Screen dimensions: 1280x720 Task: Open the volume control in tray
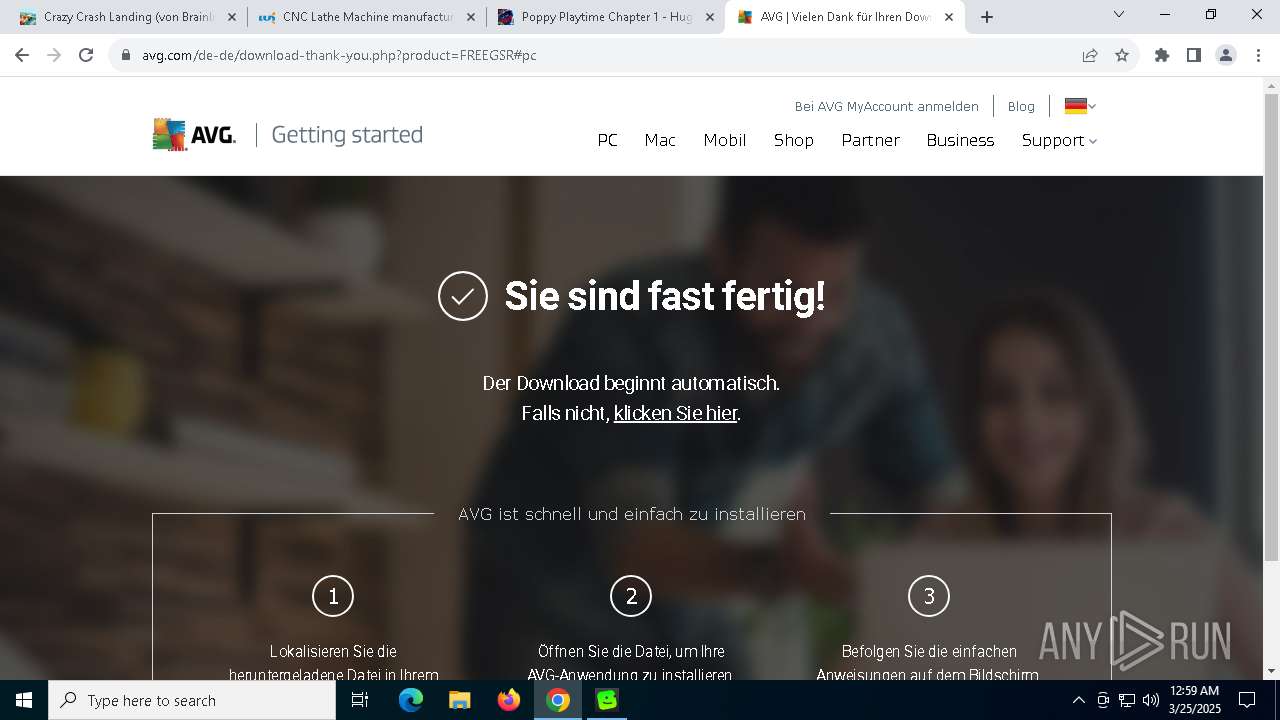[1150, 700]
